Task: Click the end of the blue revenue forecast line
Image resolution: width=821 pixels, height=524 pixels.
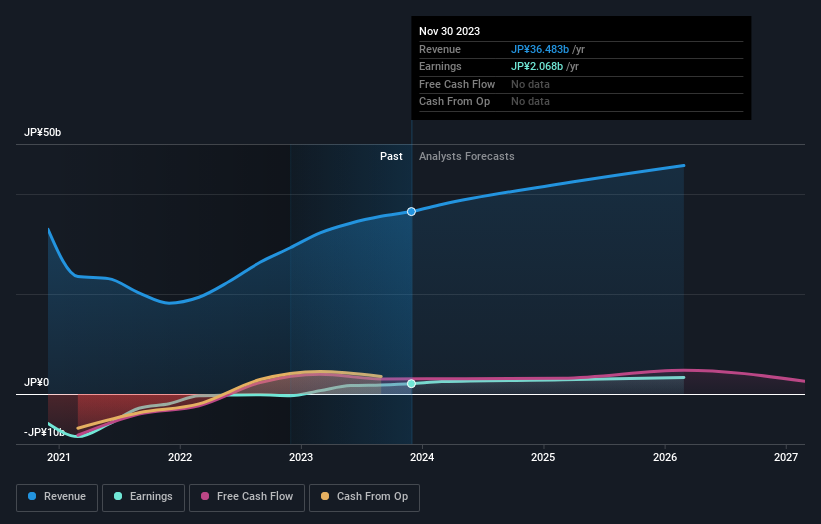Action: click(683, 166)
